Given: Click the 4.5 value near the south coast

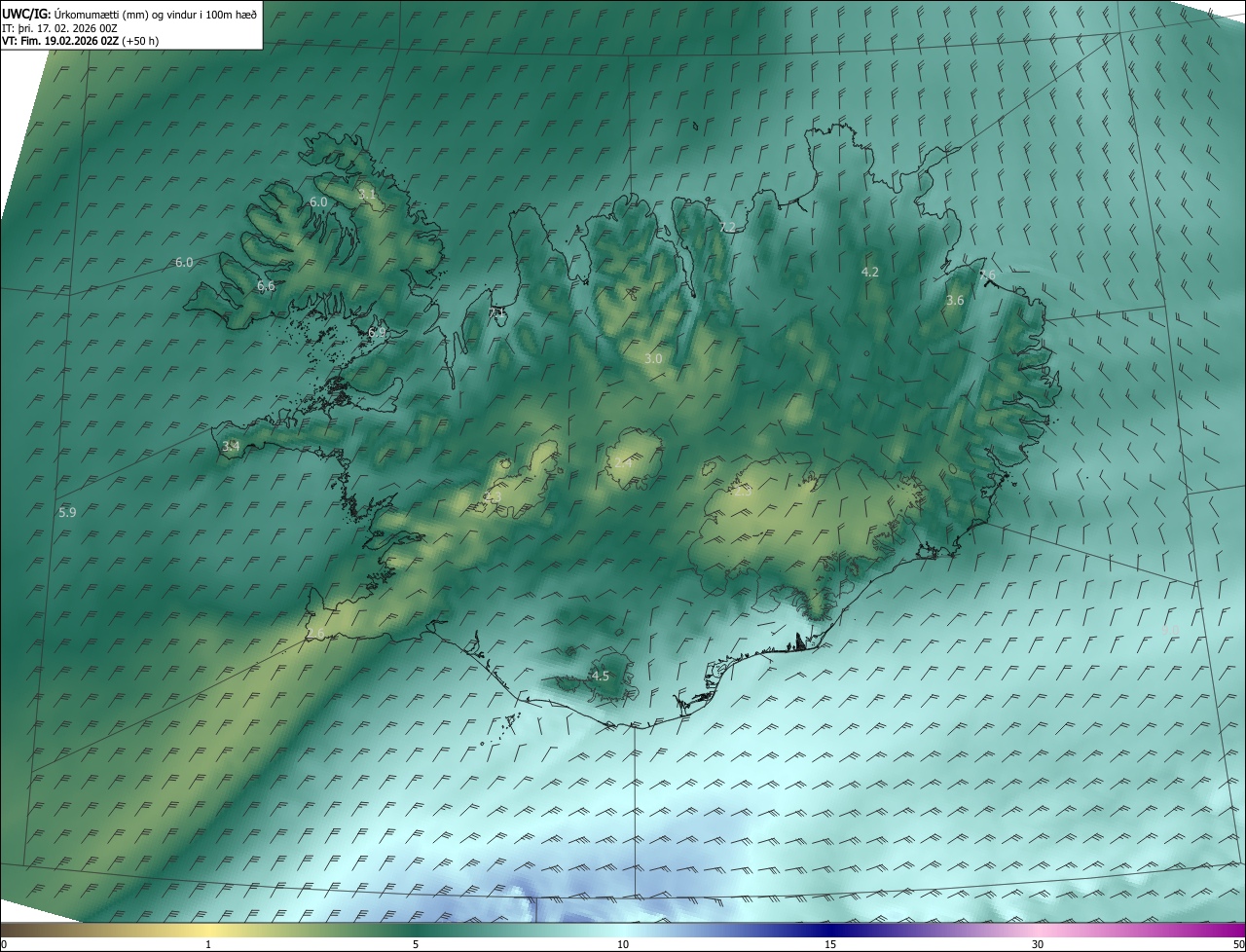Looking at the screenshot, I should [x=601, y=677].
